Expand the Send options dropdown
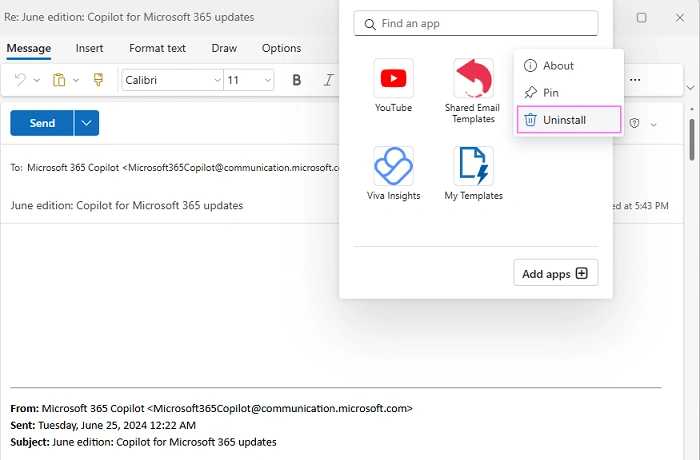This screenshot has width=700, height=460. (87, 123)
